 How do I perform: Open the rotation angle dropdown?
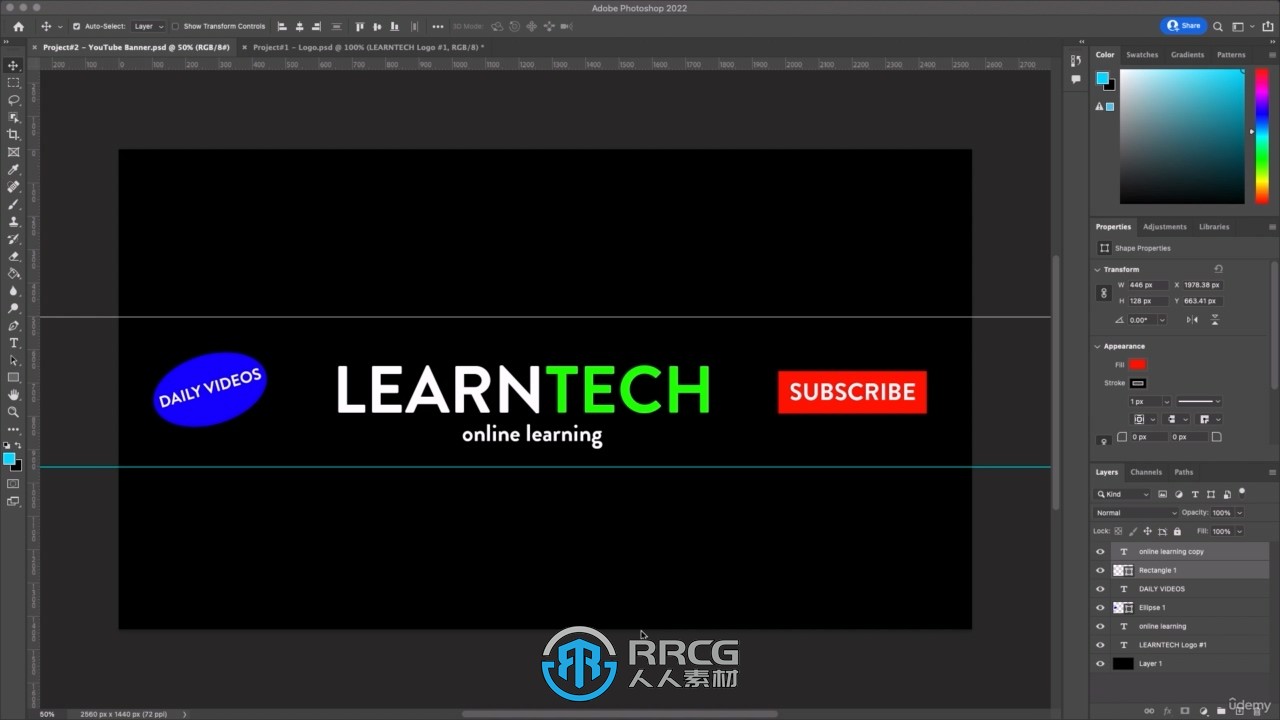(1161, 320)
